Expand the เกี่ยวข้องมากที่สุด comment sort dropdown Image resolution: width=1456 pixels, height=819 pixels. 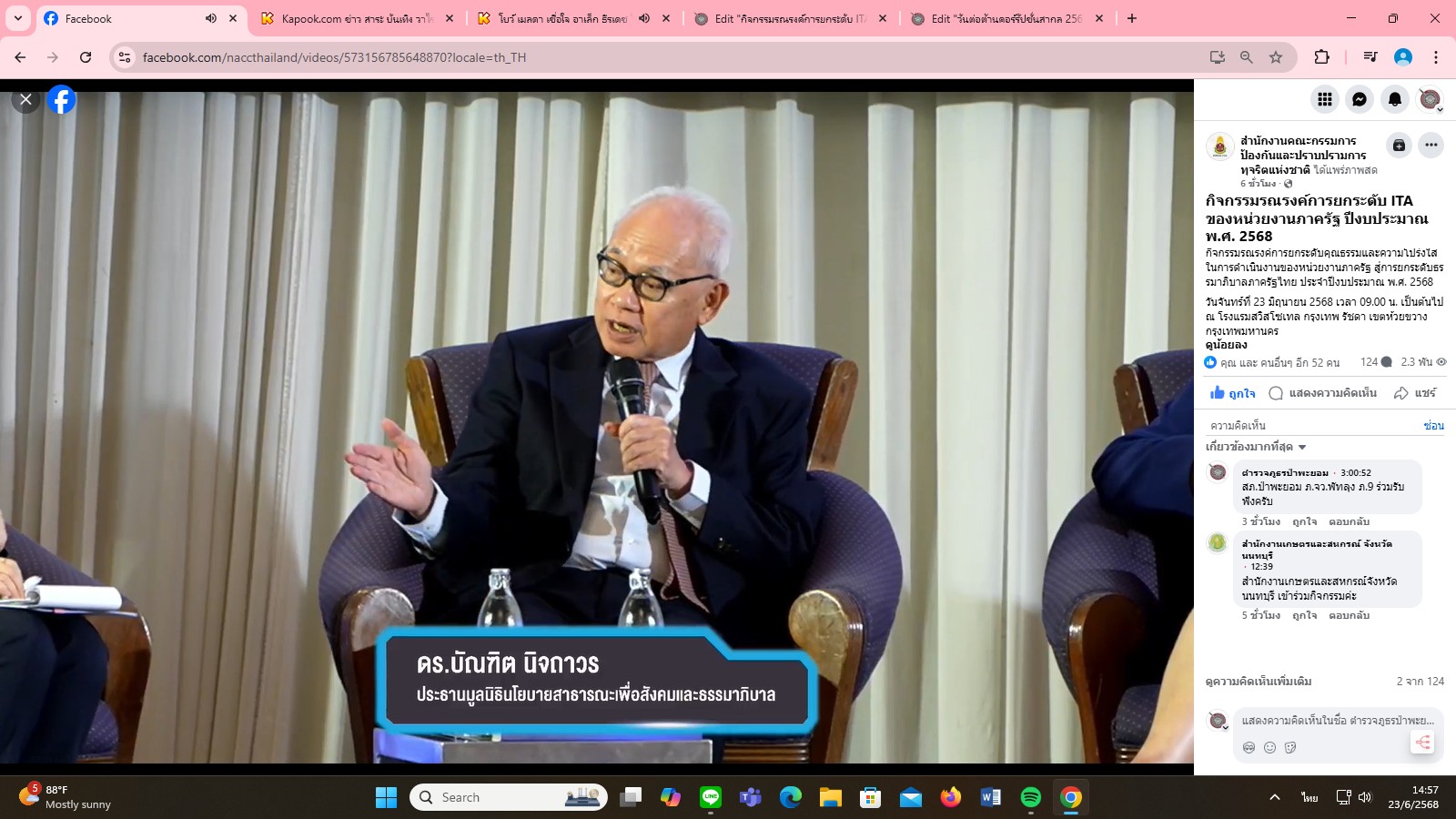[x=1256, y=447]
